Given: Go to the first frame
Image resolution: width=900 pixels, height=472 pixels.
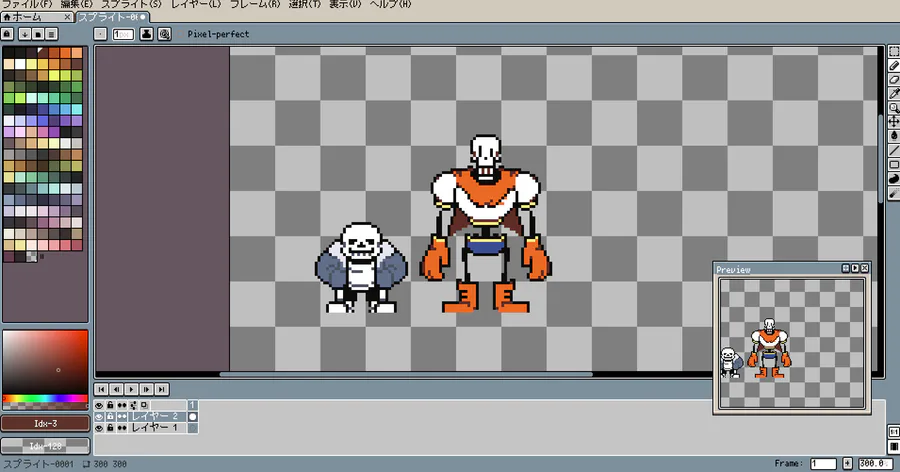Looking at the screenshot, I should coord(101,389).
